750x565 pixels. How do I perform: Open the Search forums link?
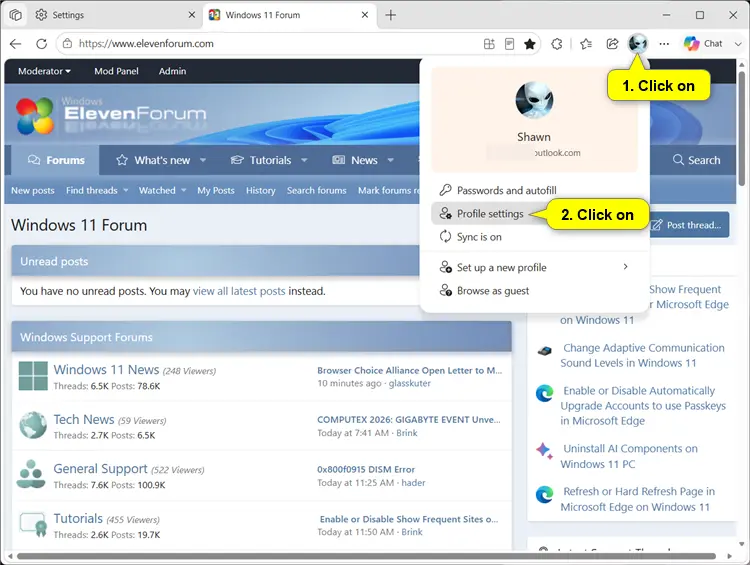317,190
